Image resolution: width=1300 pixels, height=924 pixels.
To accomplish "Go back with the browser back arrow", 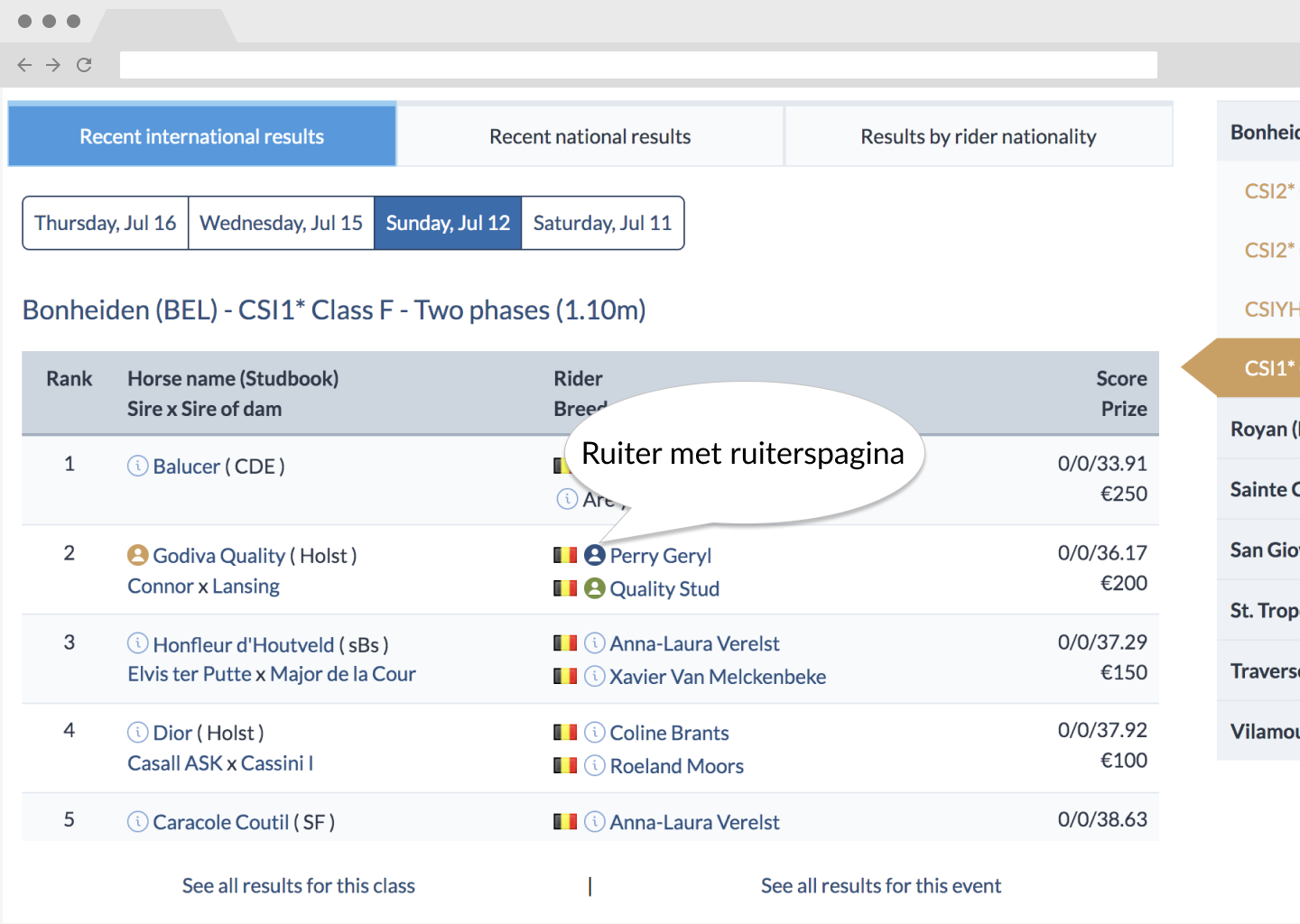I will [24, 65].
